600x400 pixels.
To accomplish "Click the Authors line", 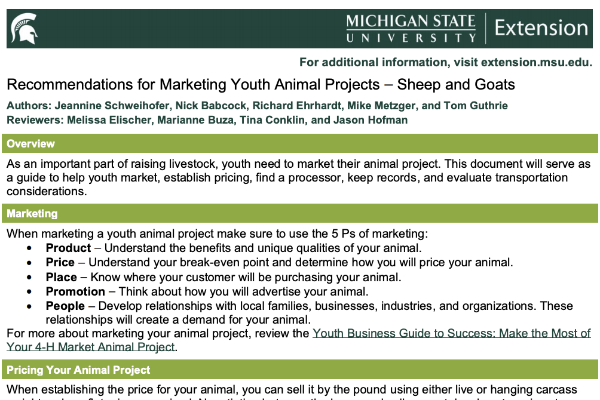I will 257,106.
